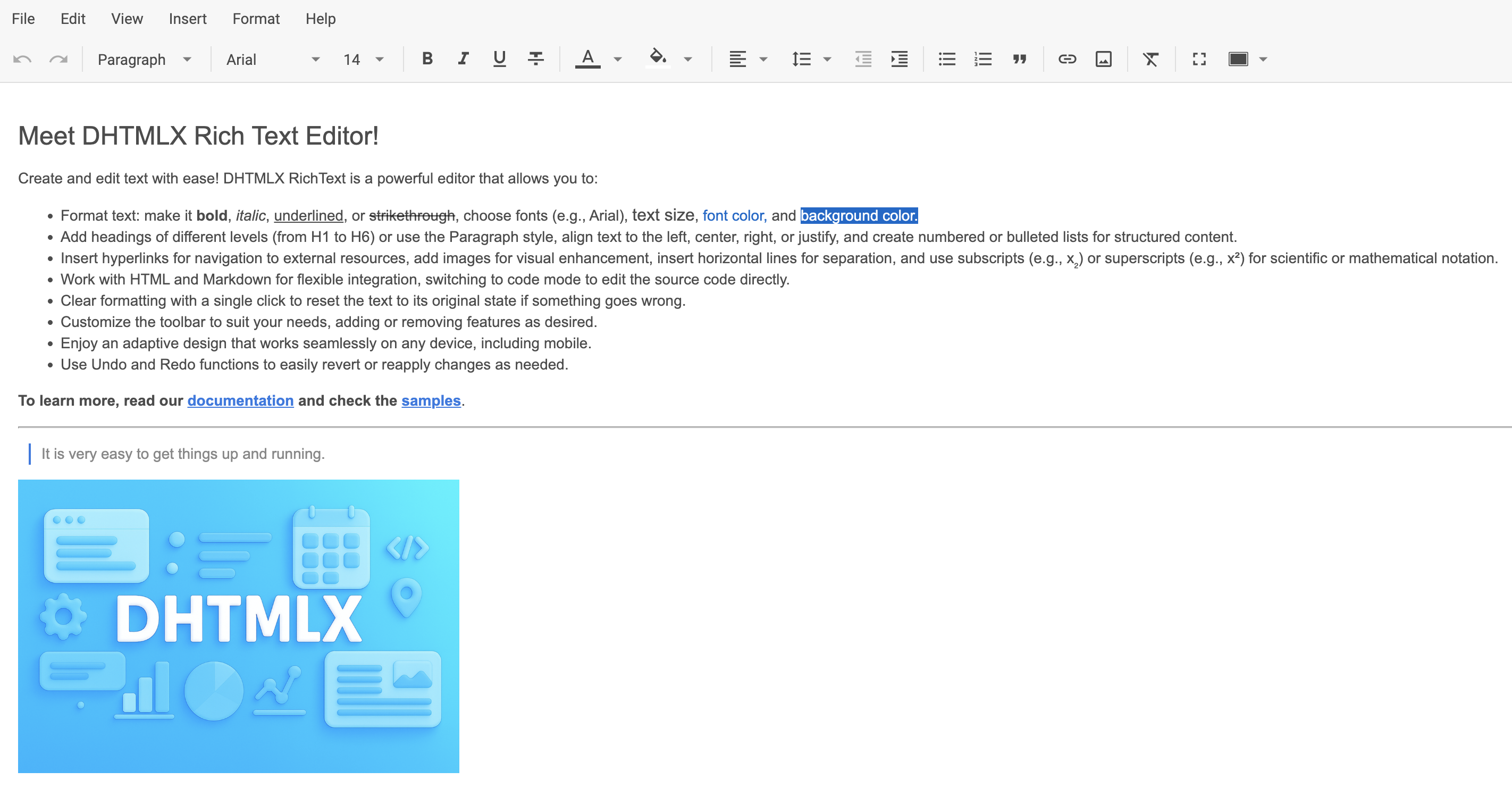
Task: Open the Format menu
Action: click(256, 19)
